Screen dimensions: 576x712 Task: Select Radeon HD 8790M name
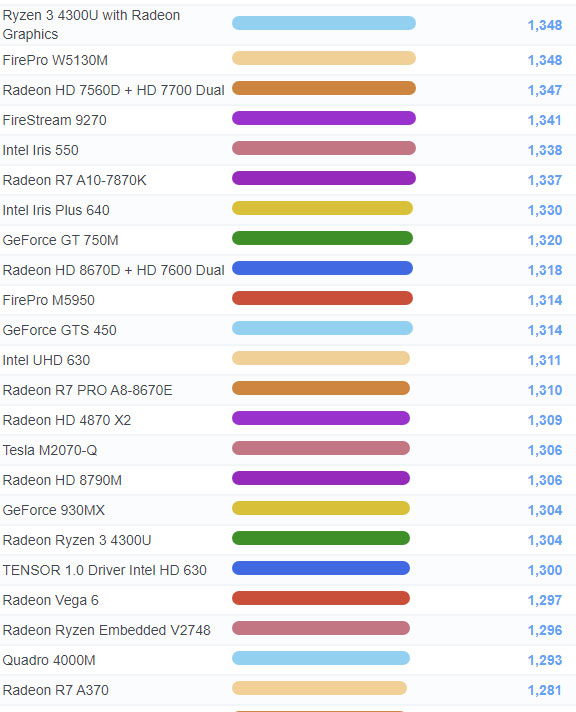[x=62, y=480]
